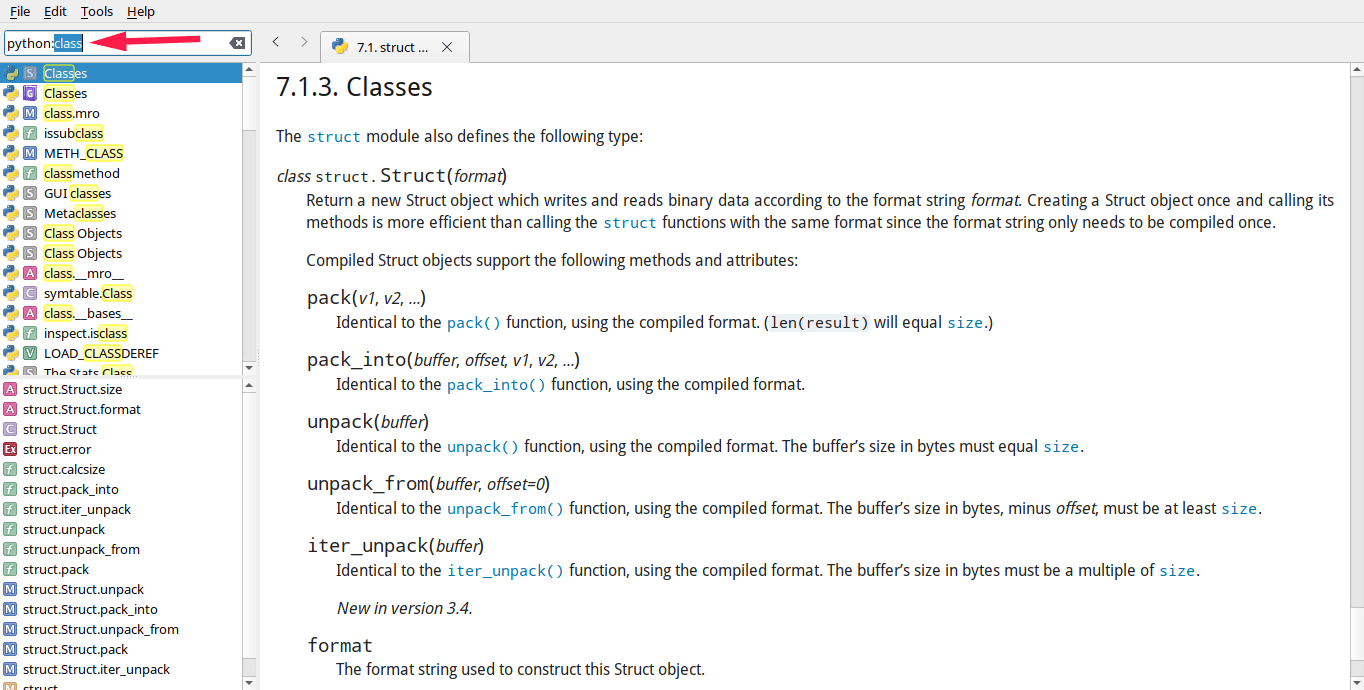This screenshot has width=1364, height=690.
Task: Go back in navigation history
Action: [276, 42]
